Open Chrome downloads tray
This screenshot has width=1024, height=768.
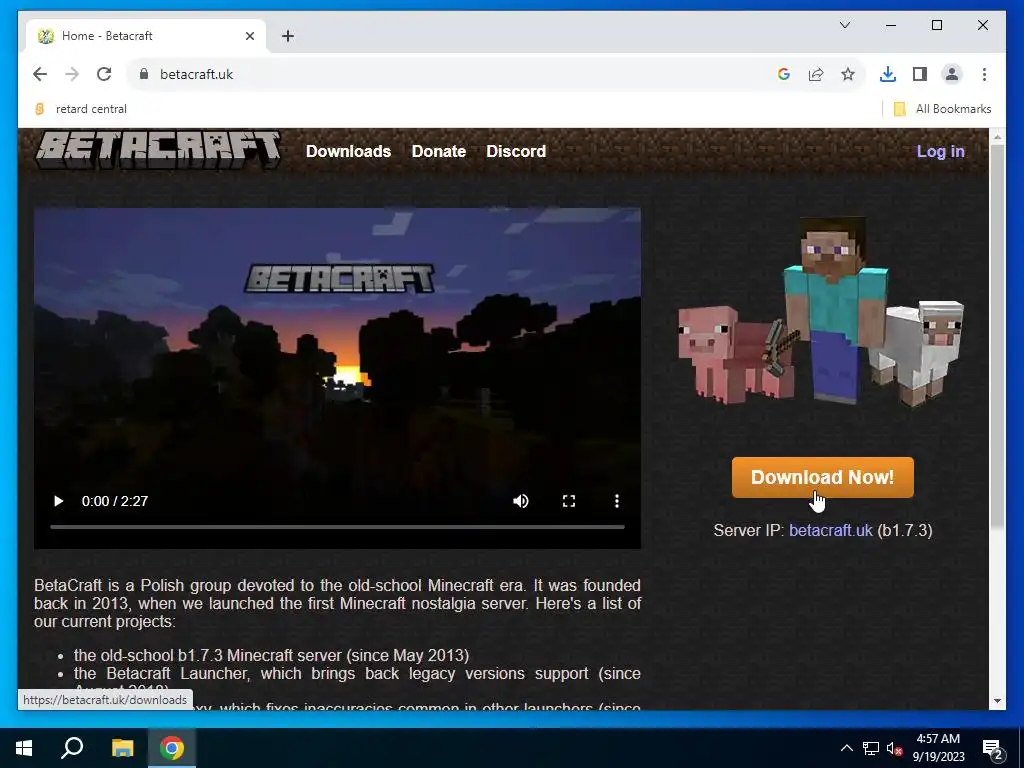[x=888, y=74]
